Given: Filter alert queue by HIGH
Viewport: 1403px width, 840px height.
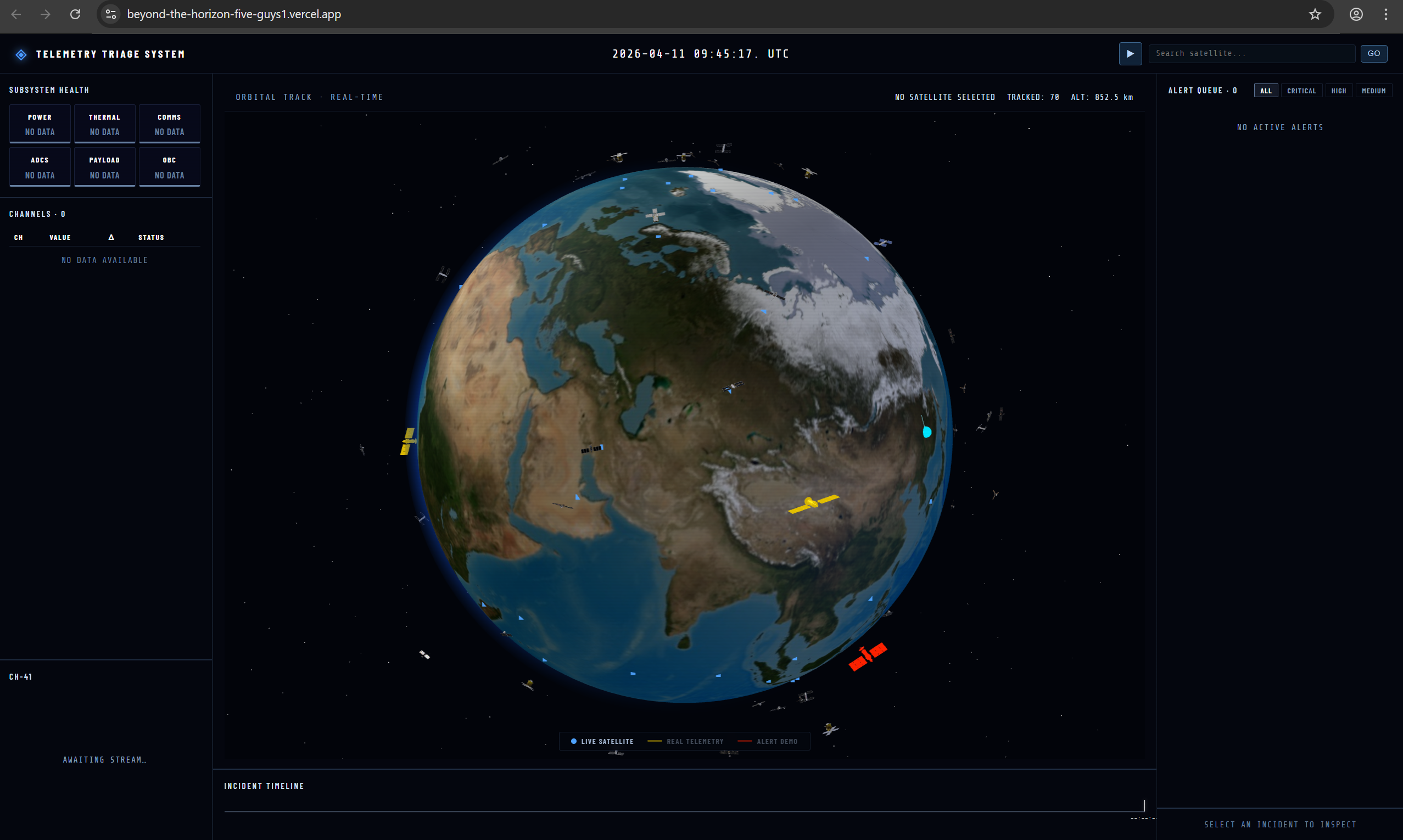Looking at the screenshot, I should click(1339, 91).
